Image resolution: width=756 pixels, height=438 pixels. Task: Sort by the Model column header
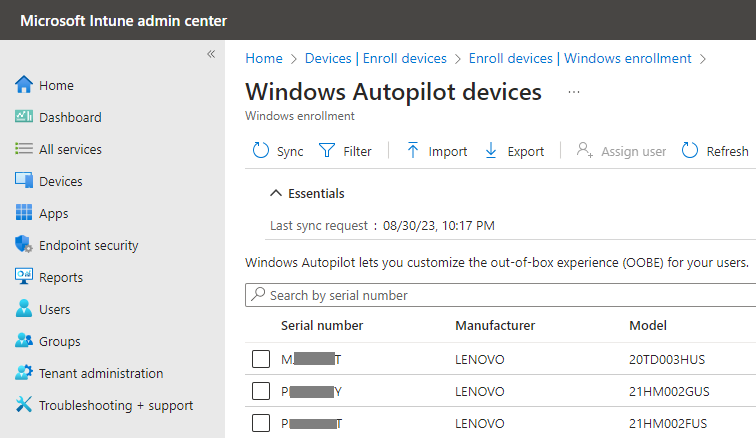point(648,326)
